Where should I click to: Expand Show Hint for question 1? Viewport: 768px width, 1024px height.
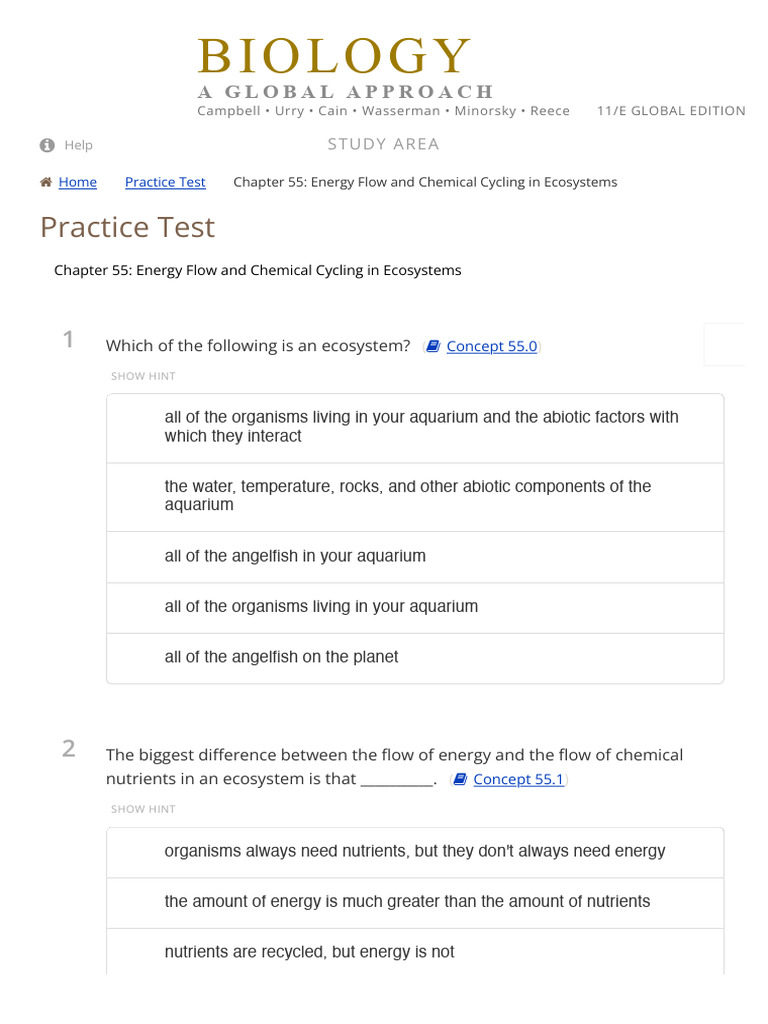click(x=143, y=376)
